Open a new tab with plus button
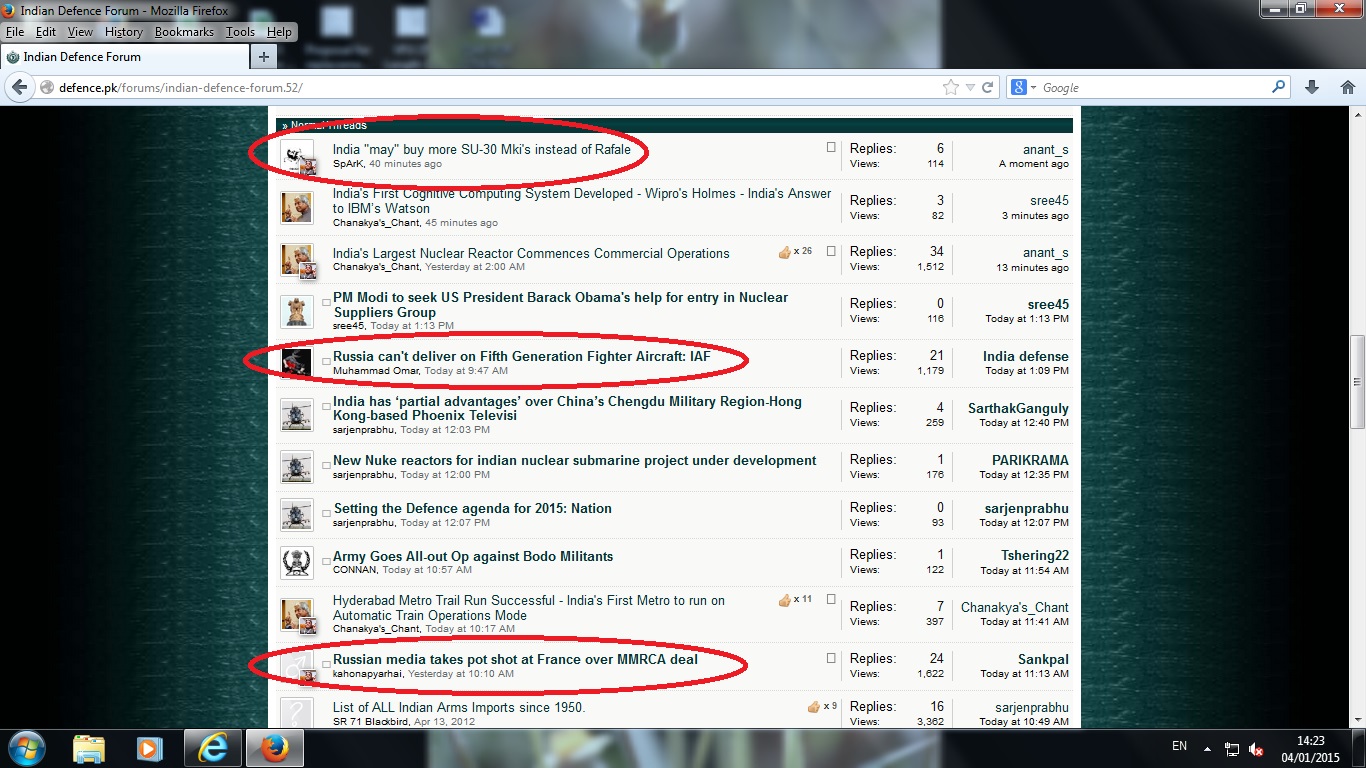This screenshot has width=1366, height=768. 264,57
